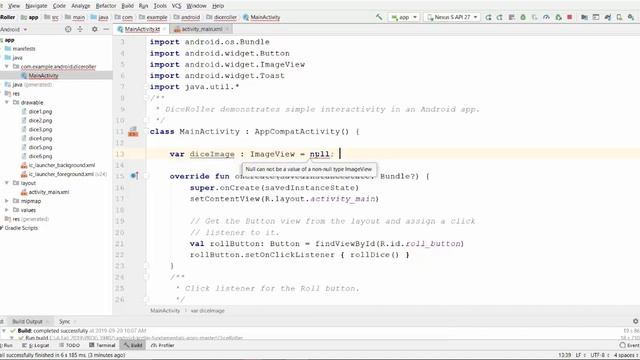Open the Window menu
The image size is (640, 360).
(196, 6)
